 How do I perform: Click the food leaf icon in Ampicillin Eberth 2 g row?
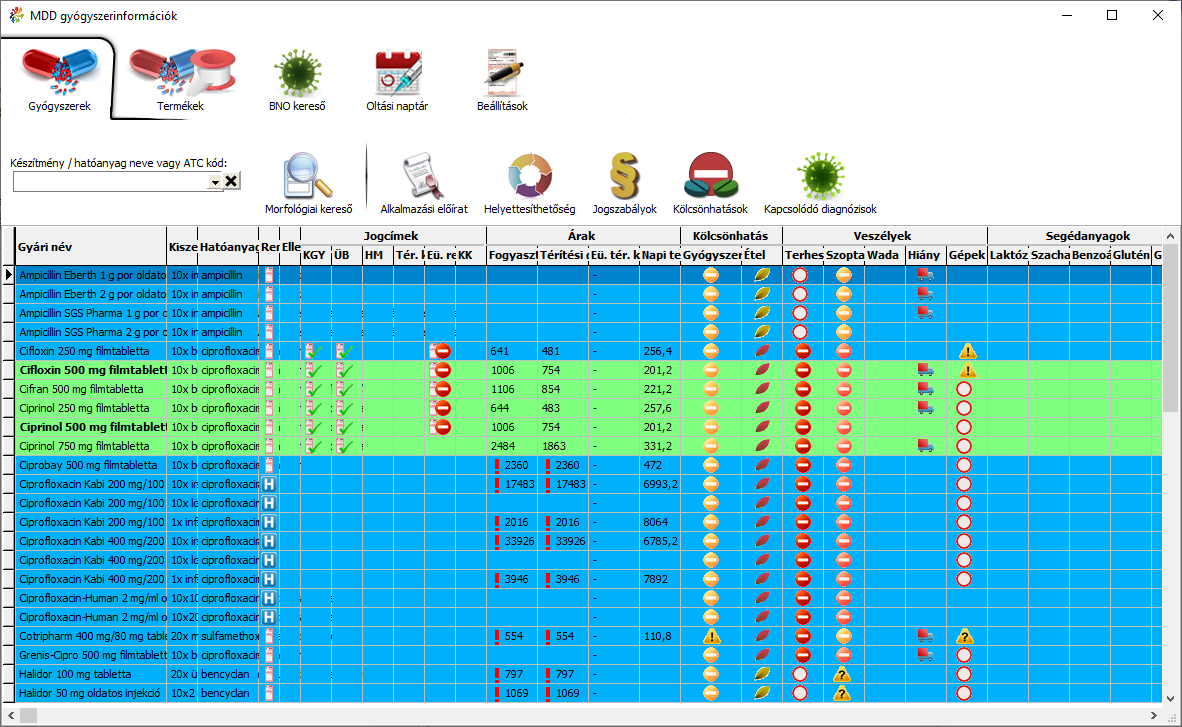(x=762, y=294)
